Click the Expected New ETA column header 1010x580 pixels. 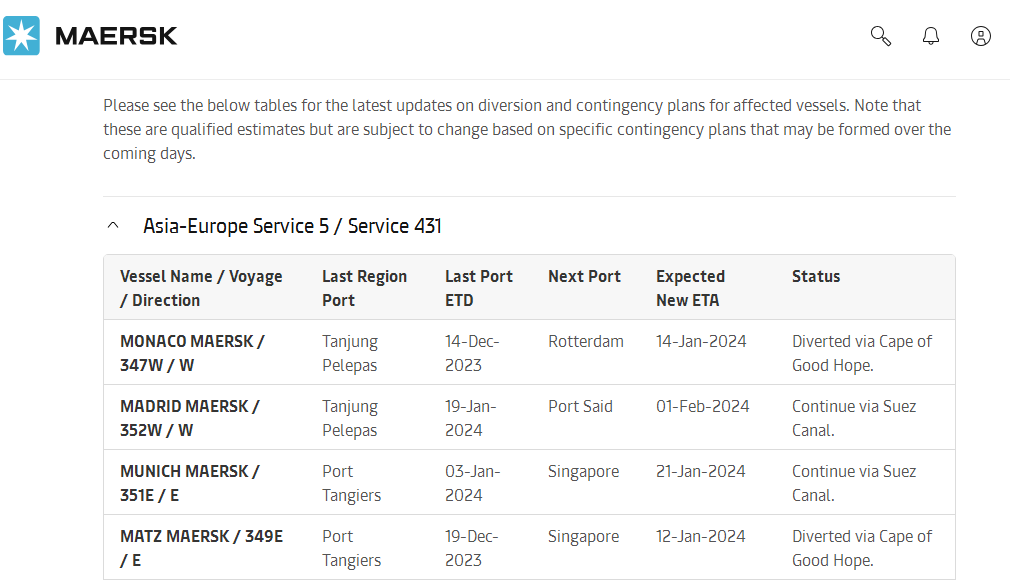[690, 288]
